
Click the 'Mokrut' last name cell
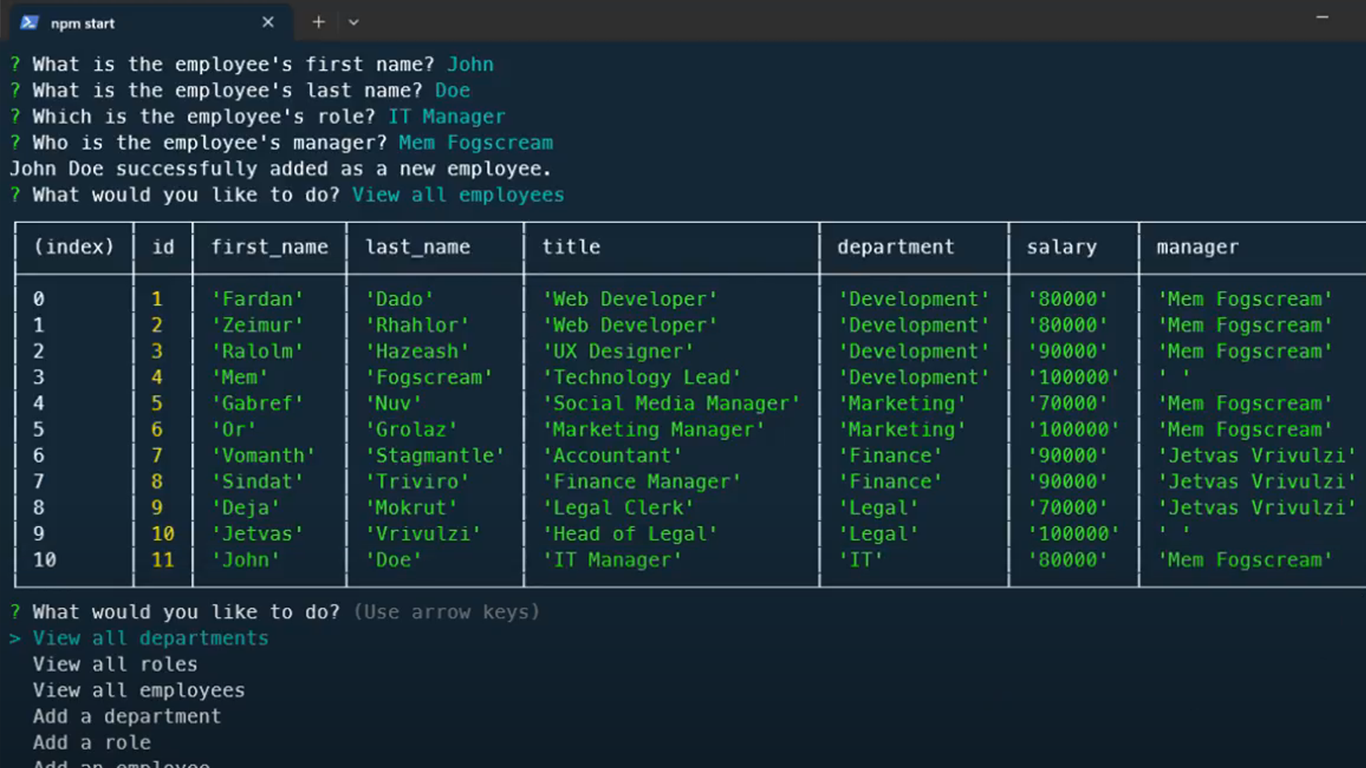tap(411, 507)
